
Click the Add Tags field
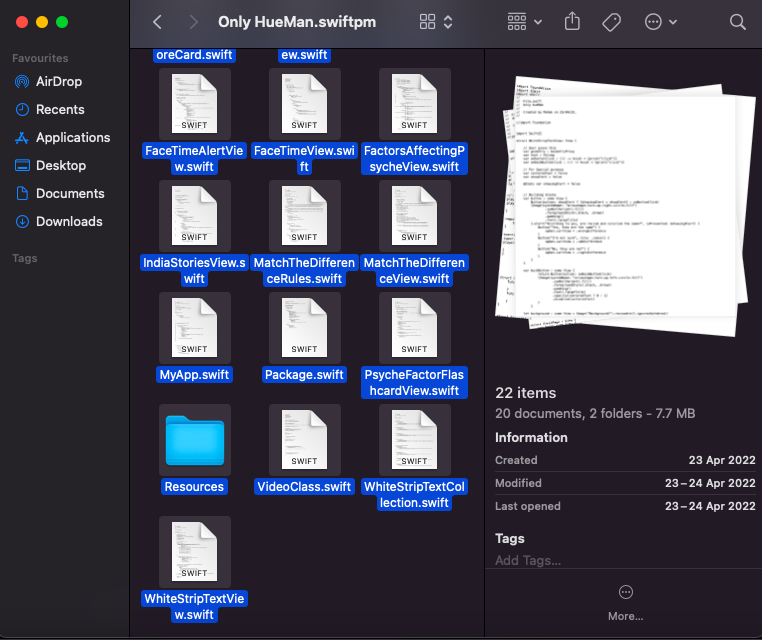point(528,560)
